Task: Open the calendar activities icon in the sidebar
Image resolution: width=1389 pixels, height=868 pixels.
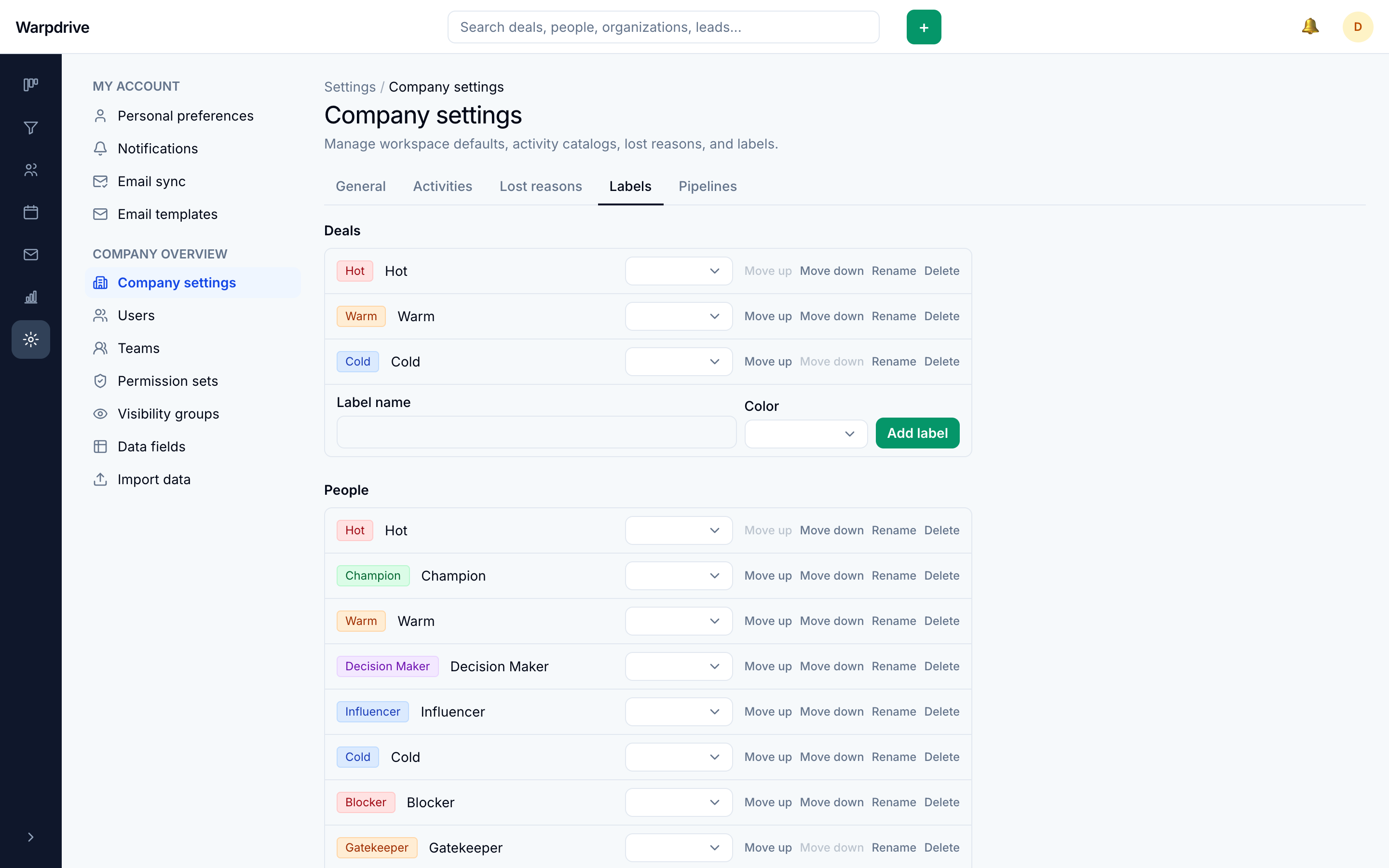Action: coord(31,212)
